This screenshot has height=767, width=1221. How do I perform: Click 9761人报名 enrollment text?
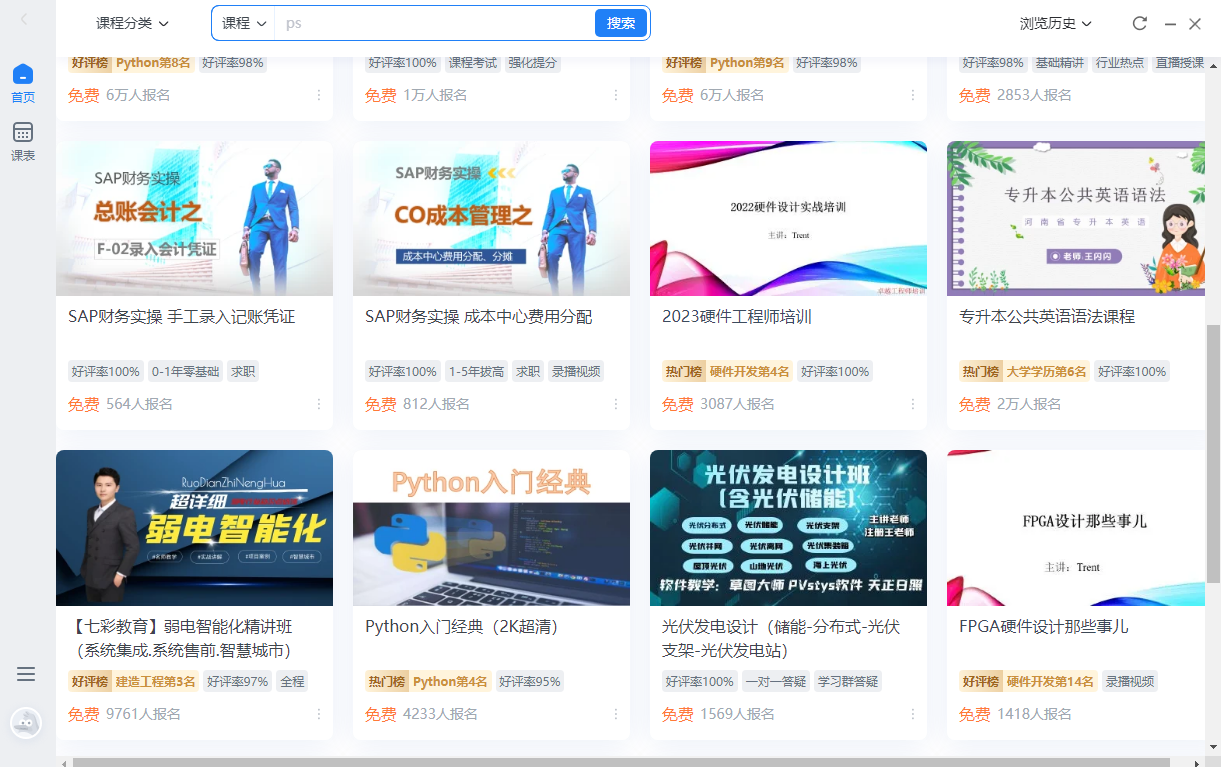(x=143, y=714)
